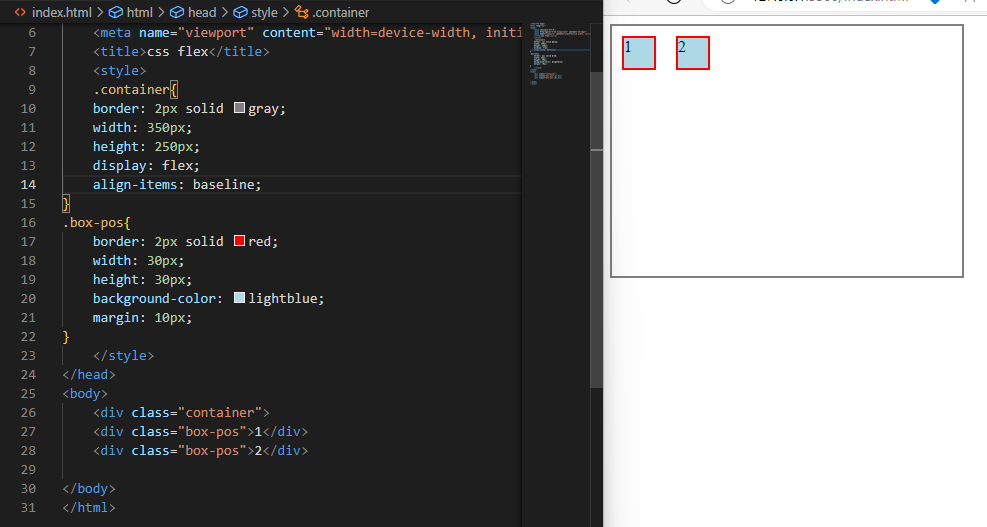Click the closing </style> tag
Screen dimensions: 987x527
tap(123, 356)
